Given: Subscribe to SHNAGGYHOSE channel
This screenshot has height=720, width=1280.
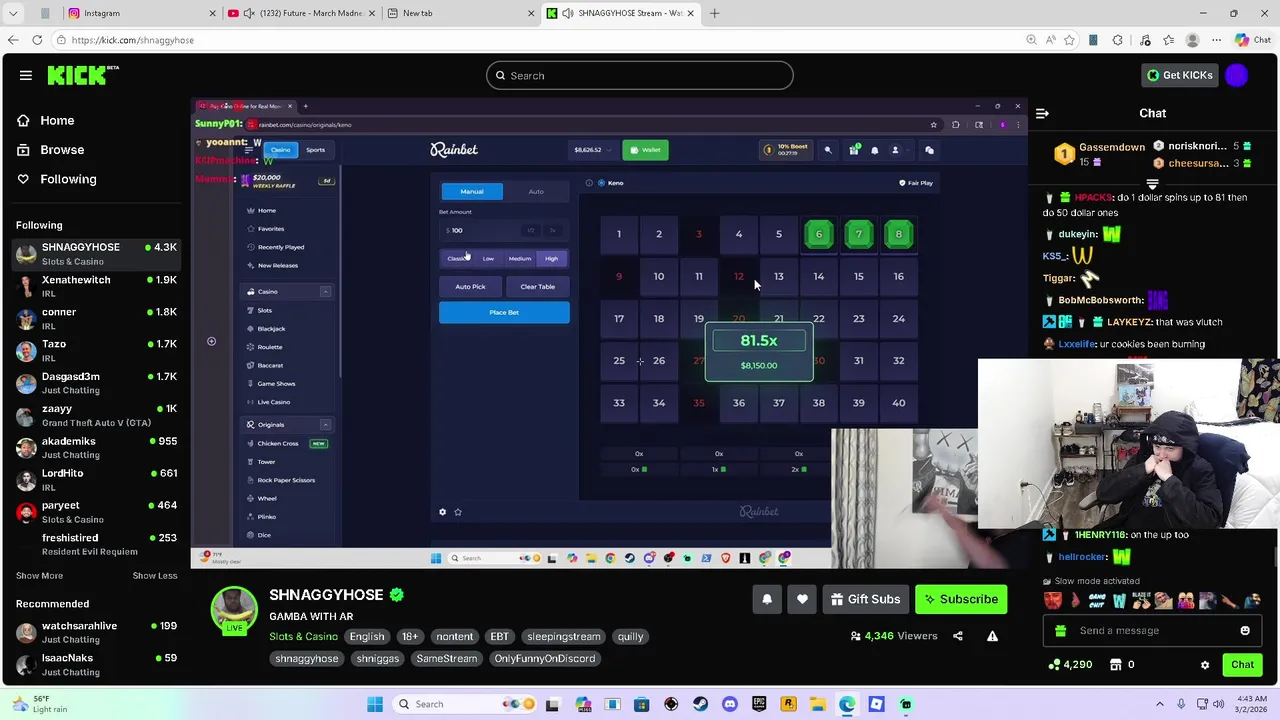Looking at the screenshot, I should 961,599.
